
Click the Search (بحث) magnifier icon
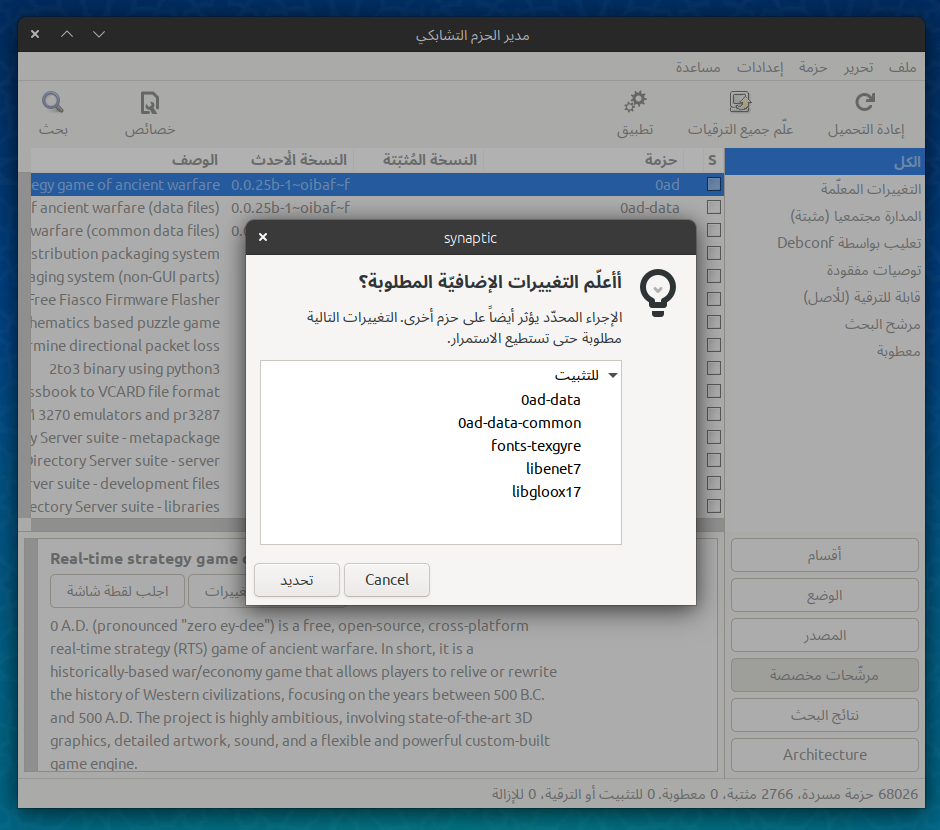(53, 102)
